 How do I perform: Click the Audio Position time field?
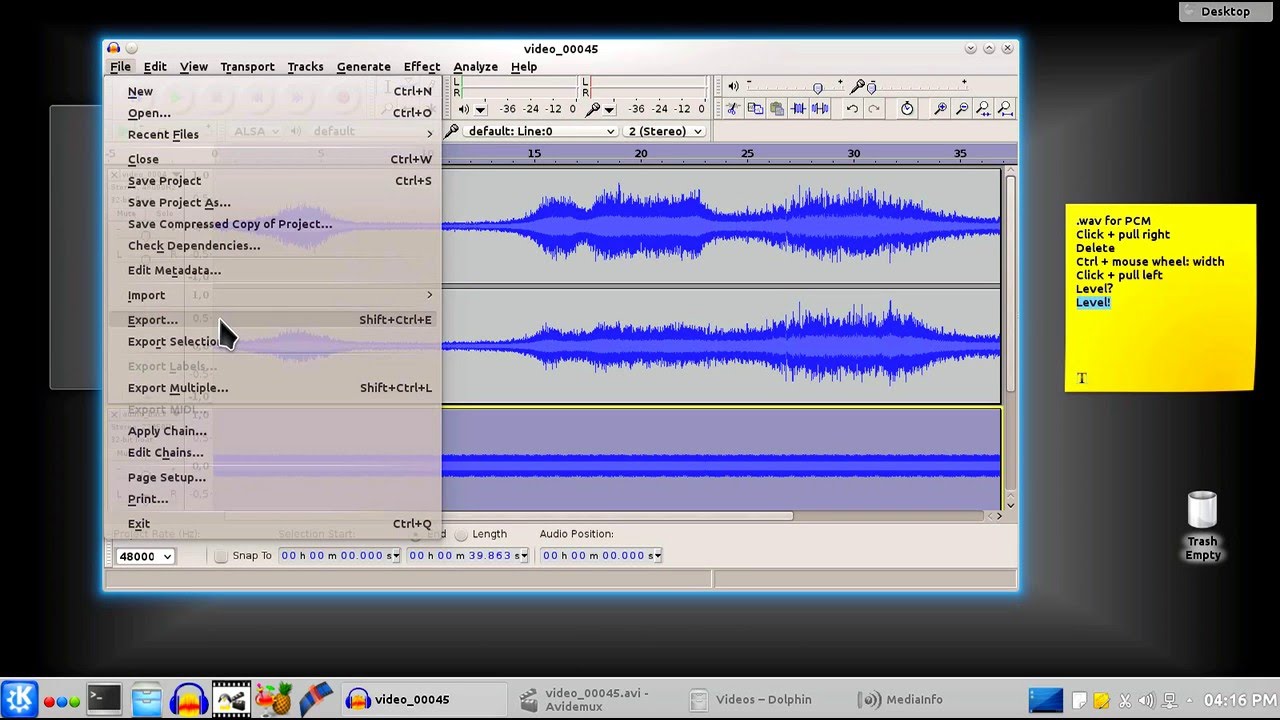[601, 555]
